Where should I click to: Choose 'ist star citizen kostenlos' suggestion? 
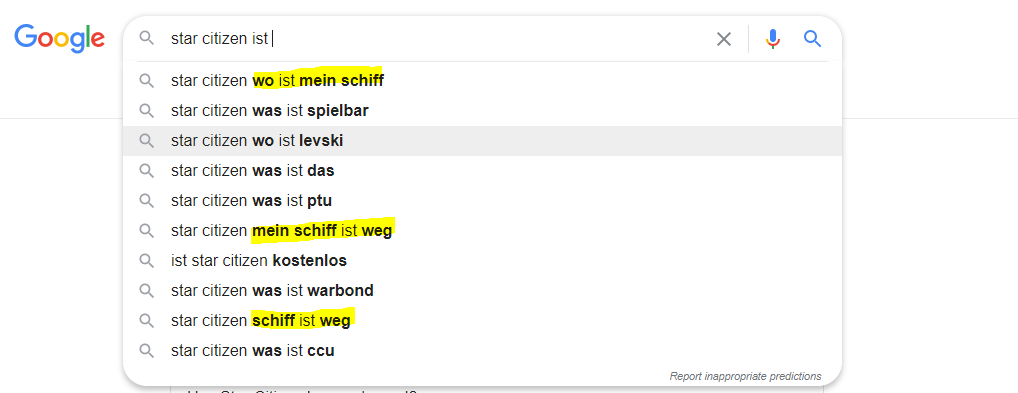tap(482, 260)
